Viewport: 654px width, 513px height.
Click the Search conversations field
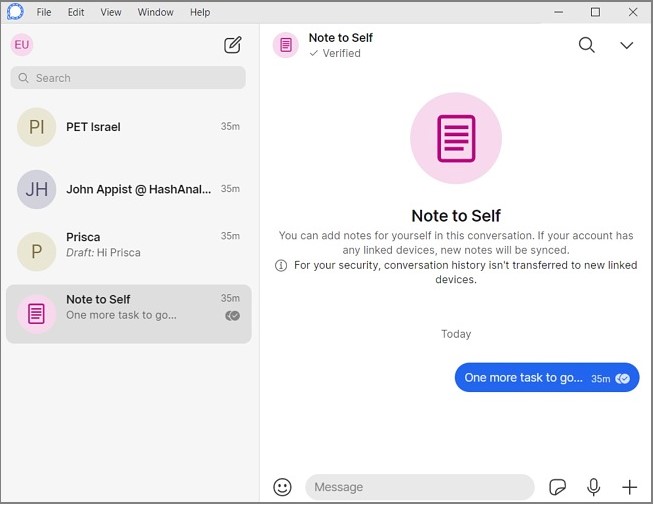pos(128,78)
